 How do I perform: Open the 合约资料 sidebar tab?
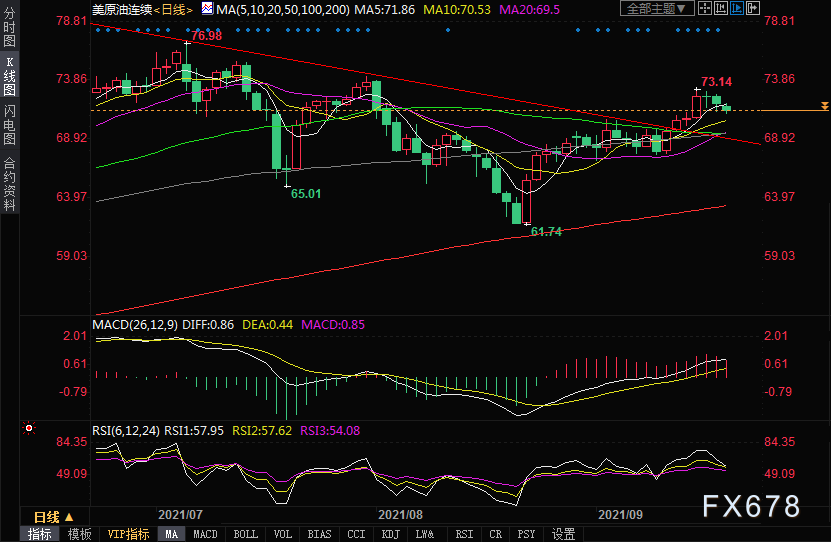pyautogui.click(x=9, y=184)
